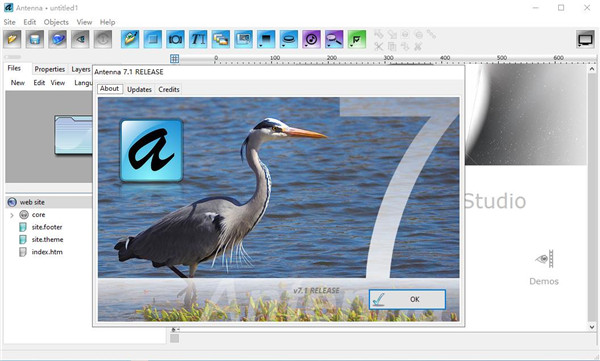Select the stacked images gallery tool
This screenshot has height=361, width=600.
tap(221, 39)
